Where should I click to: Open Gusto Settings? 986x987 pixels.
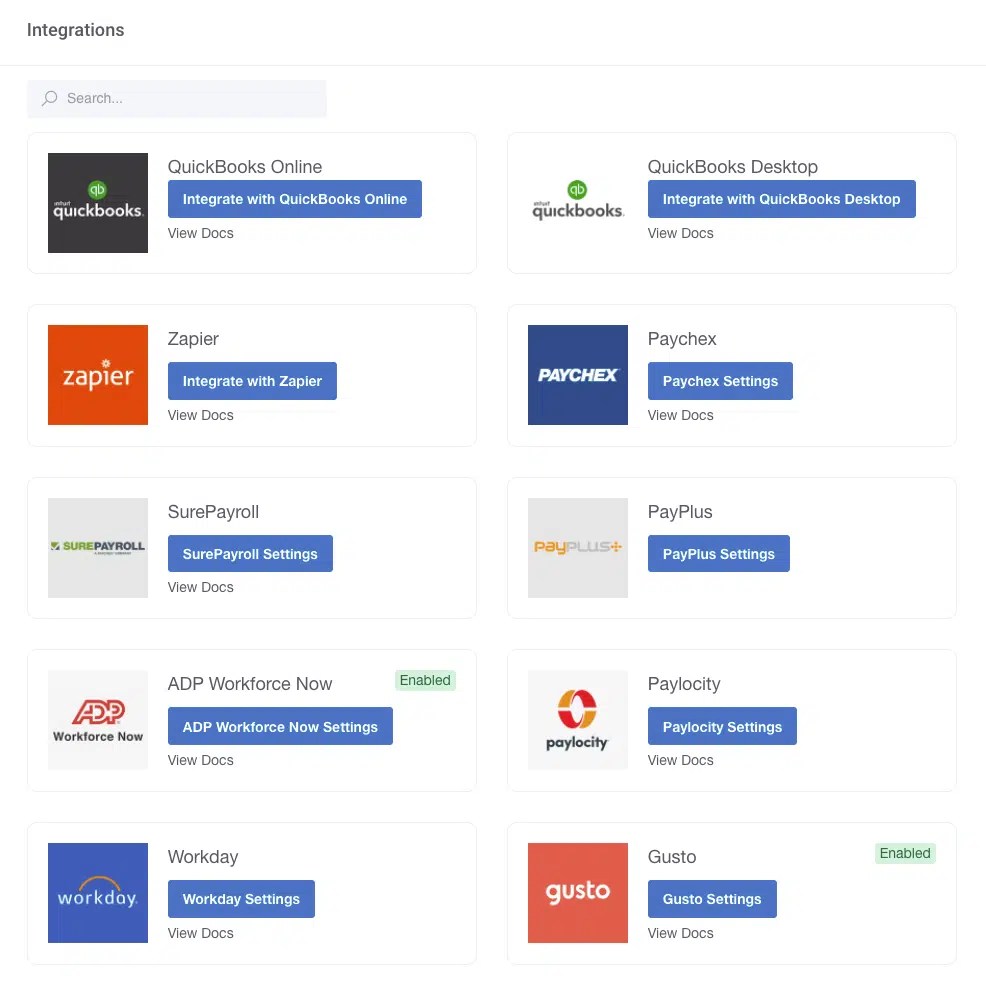[x=712, y=899]
